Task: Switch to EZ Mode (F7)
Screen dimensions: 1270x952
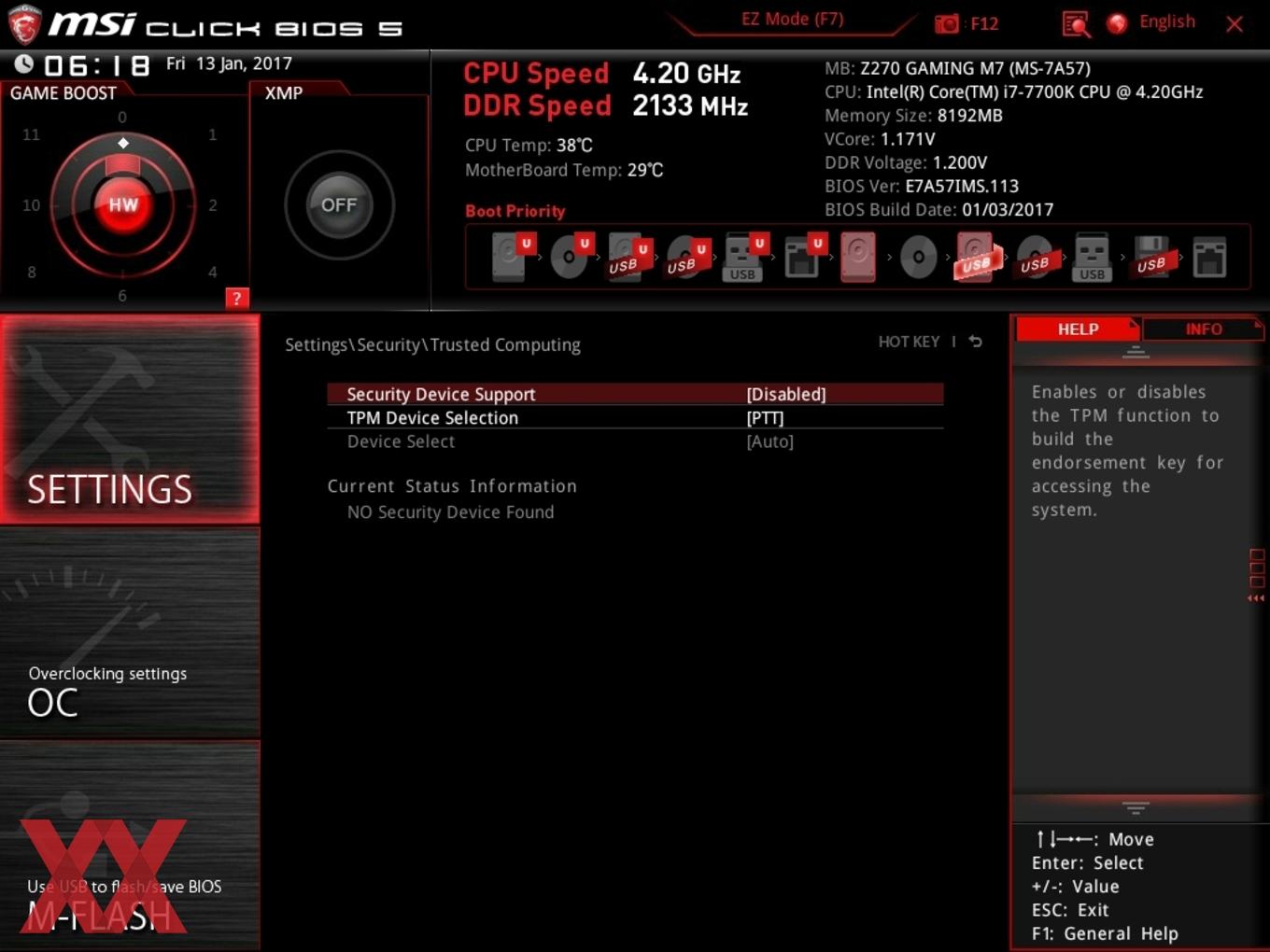Action: [792, 19]
